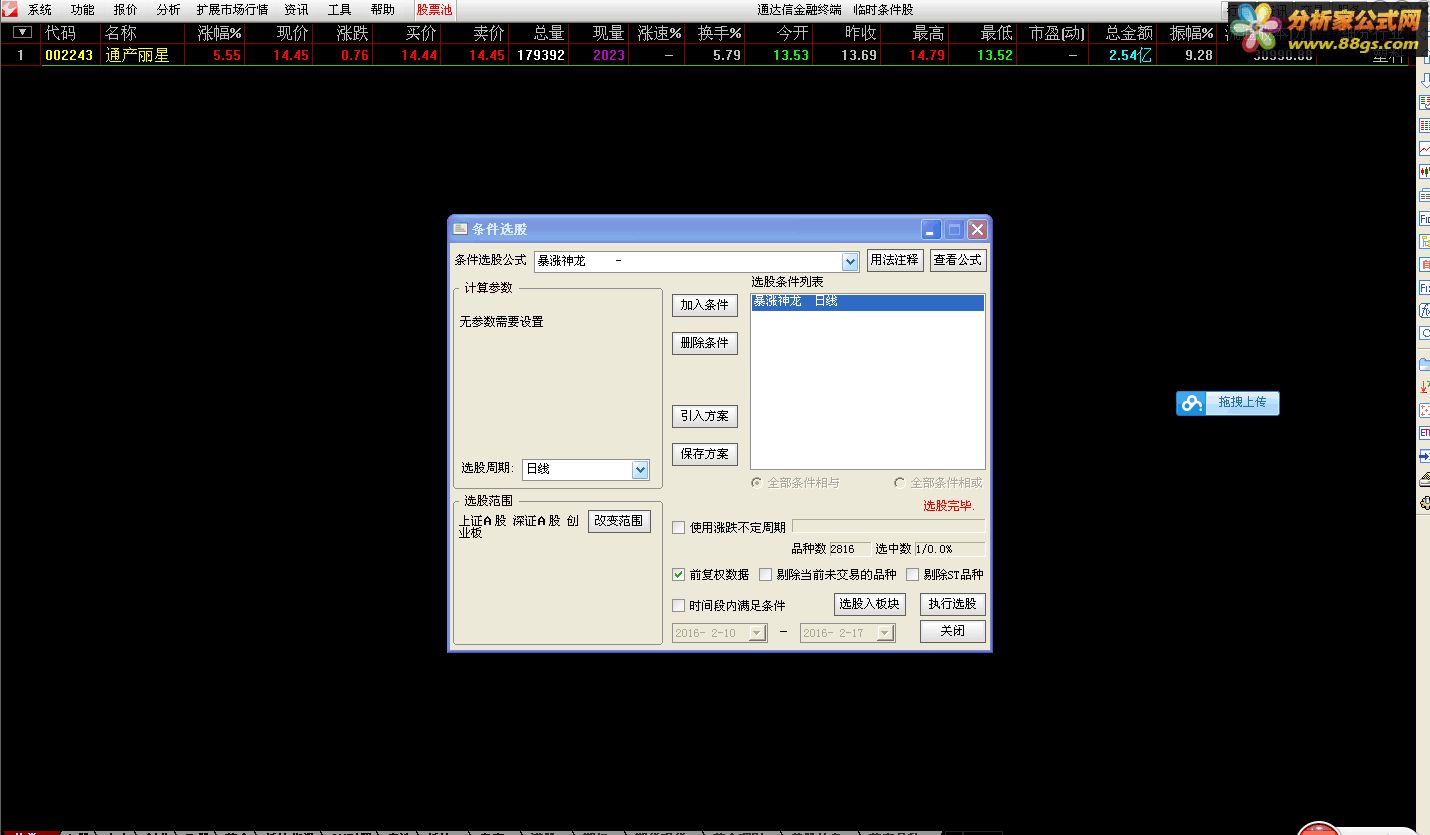Sort by 名称 column header
1430x835 pixels.
121,33
